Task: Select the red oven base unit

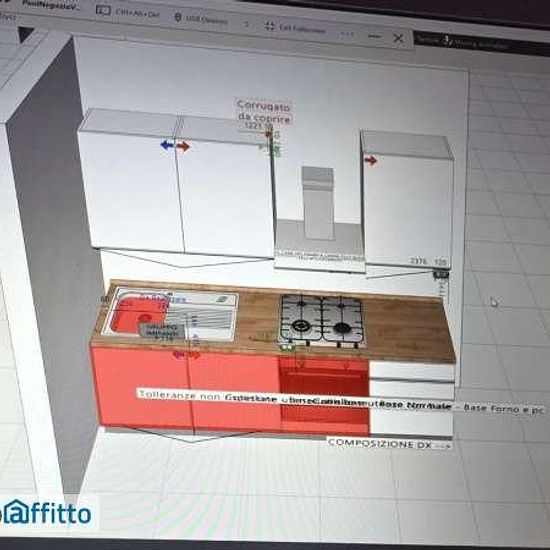Action: [x=324, y=395]
